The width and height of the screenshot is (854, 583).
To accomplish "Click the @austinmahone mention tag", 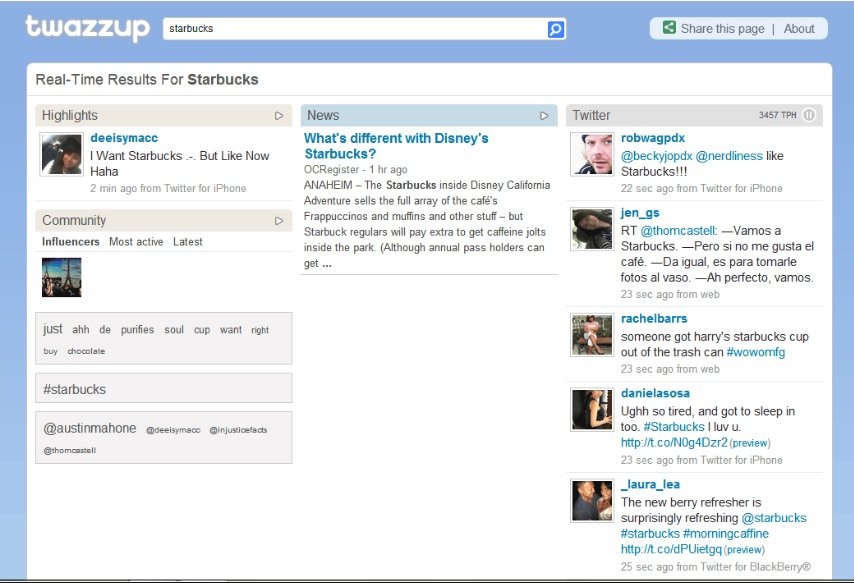I will tap(90, 428).
